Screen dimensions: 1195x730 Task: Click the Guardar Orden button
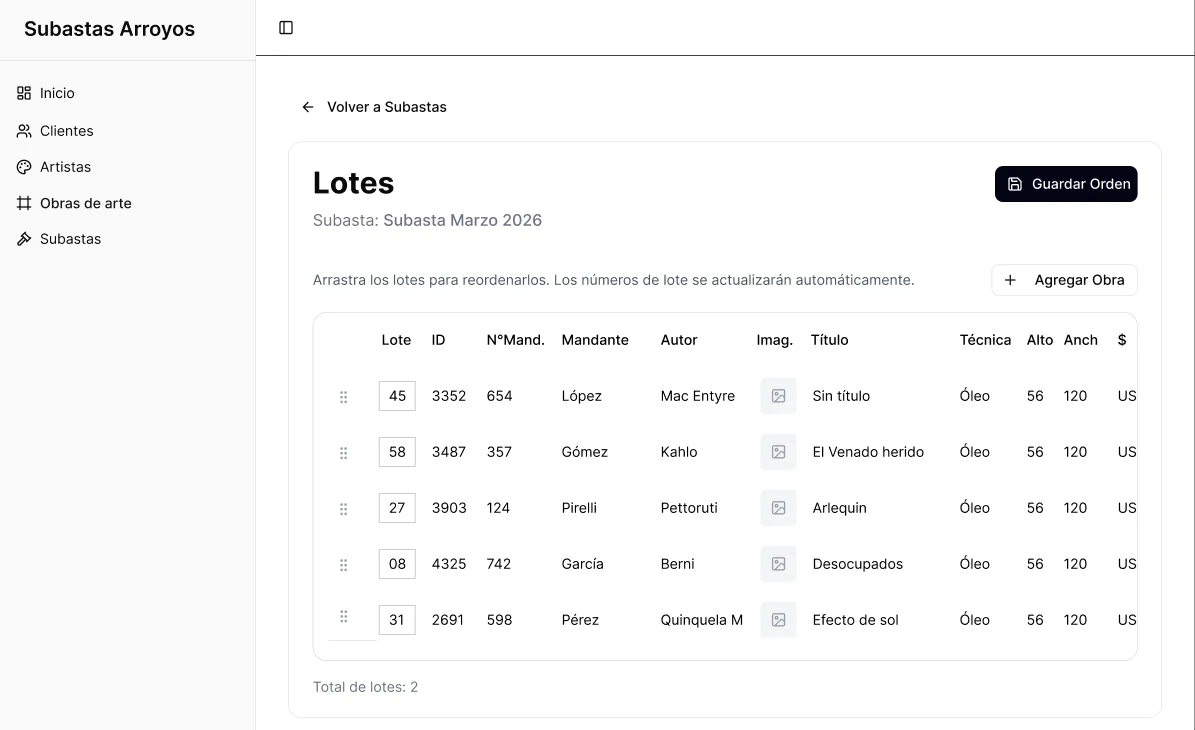pyautogui.click(x=1065, y=184)
